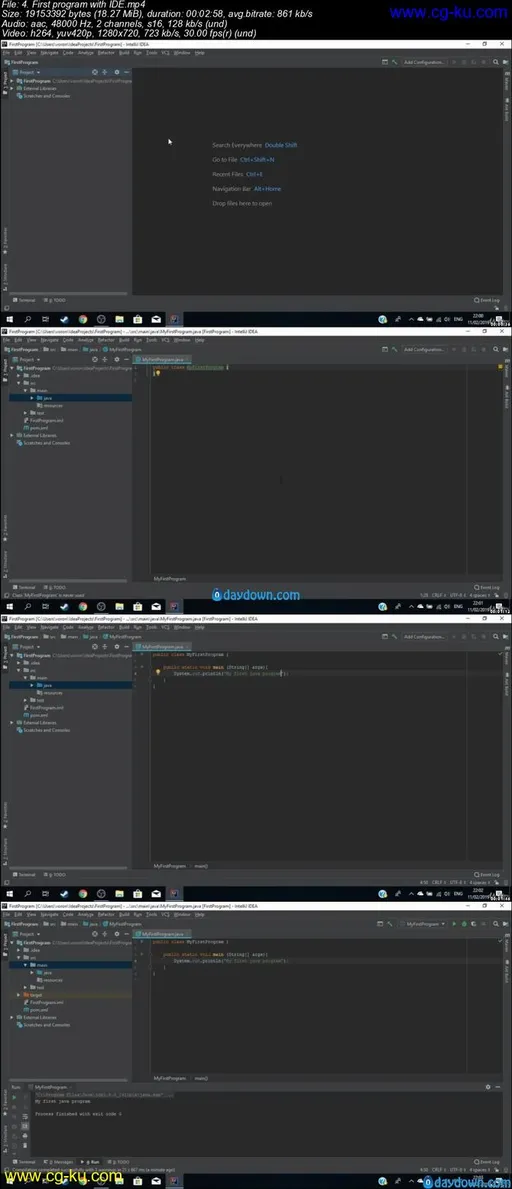This screenshot has height=1189, width=512.
Task: Select pom.xml in the second frame
Action: click(x=36, y=428)
